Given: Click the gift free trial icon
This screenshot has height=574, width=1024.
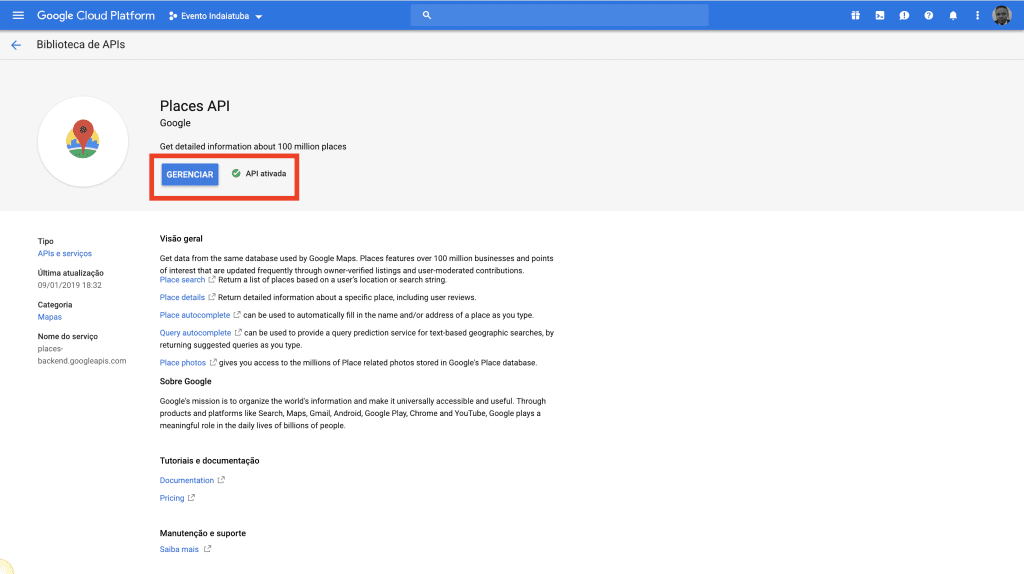Looking at the screenshot, I should click(855, 16).
